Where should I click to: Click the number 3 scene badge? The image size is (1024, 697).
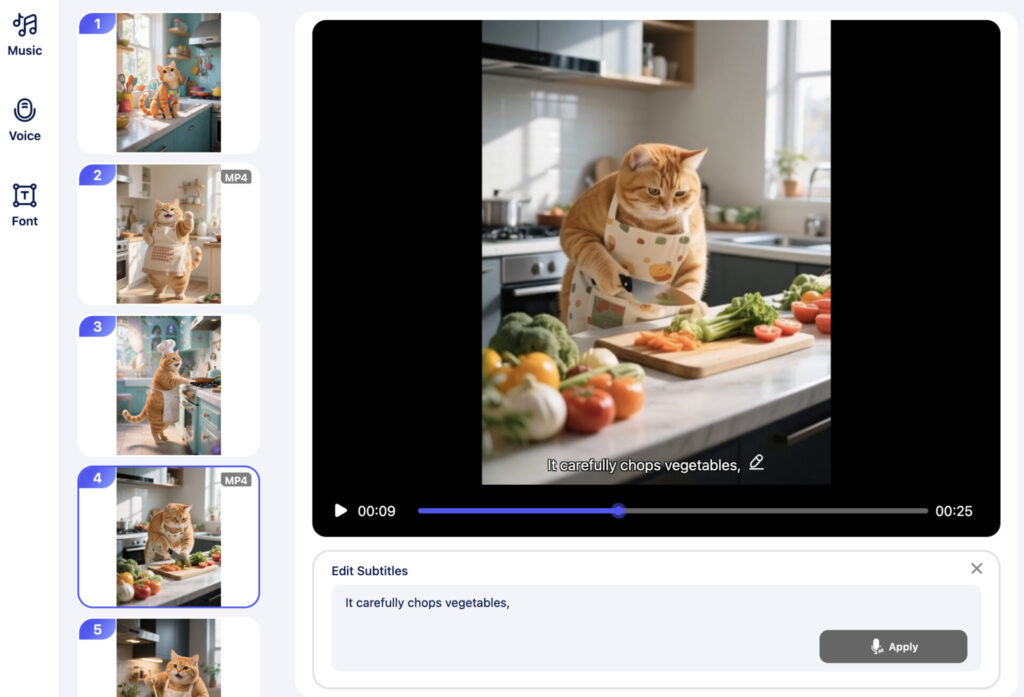click(x=97, y=326)
